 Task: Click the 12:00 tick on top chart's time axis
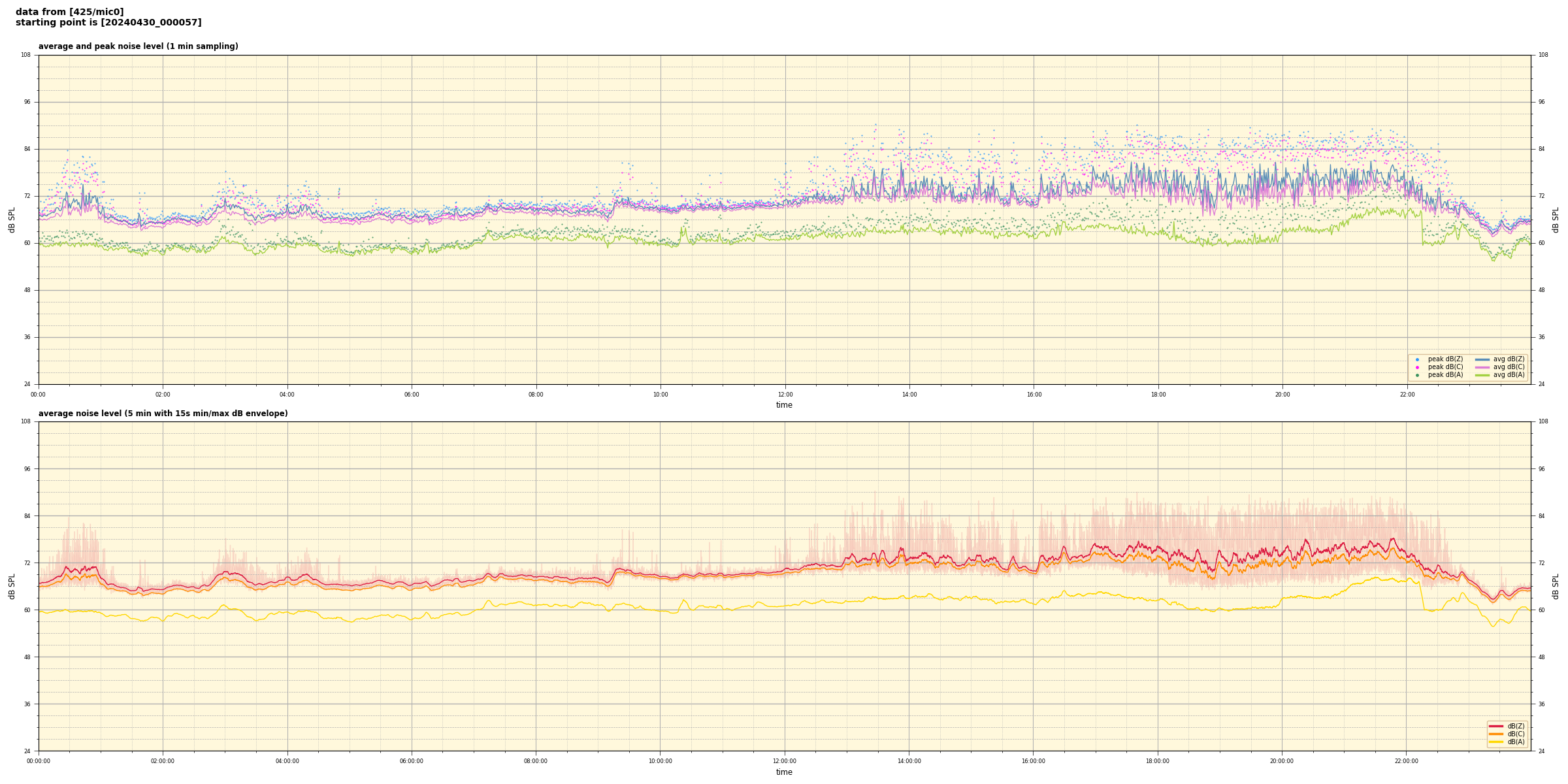785,395
